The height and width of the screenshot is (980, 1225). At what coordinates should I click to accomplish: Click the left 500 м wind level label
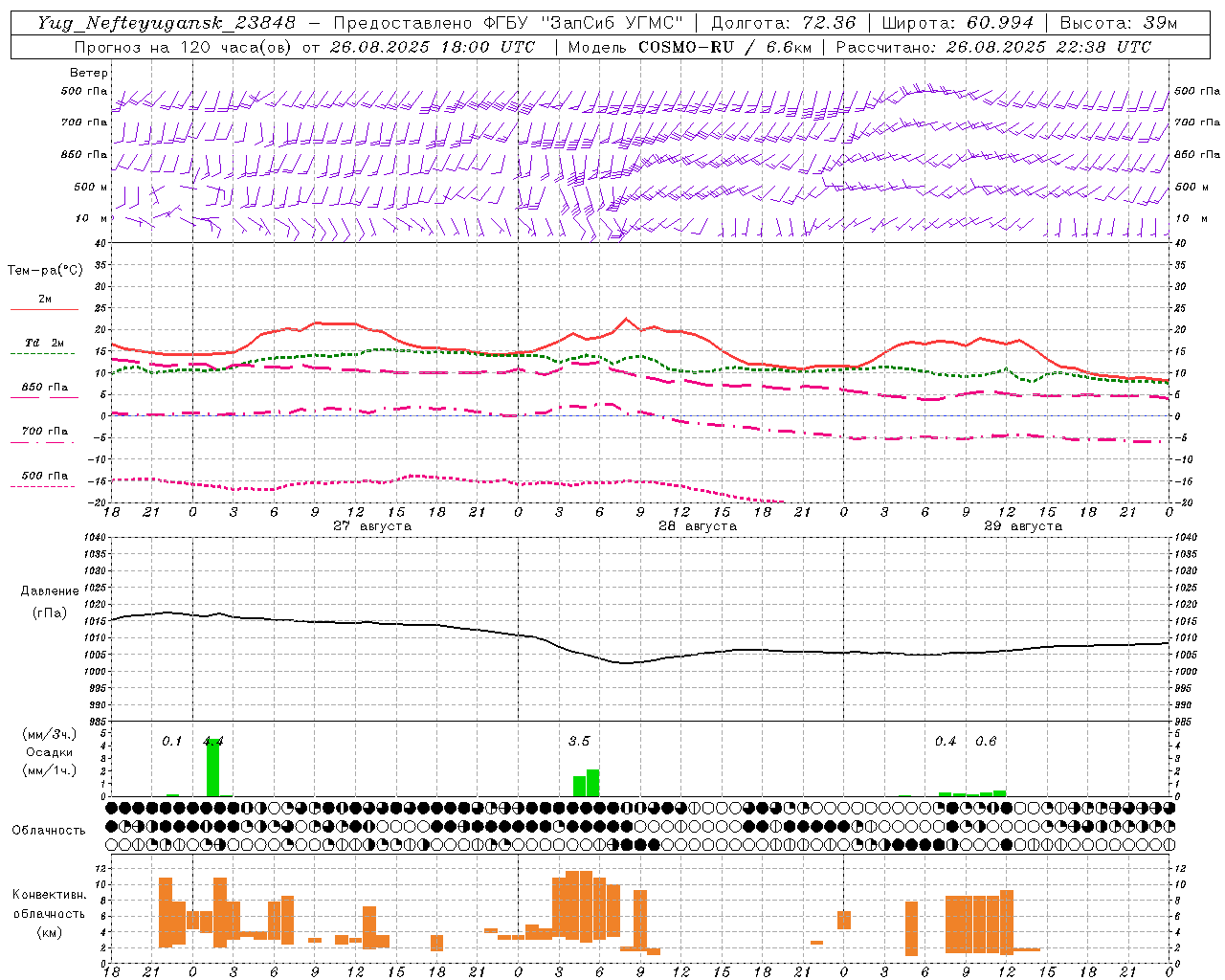[x=84, y=187]
